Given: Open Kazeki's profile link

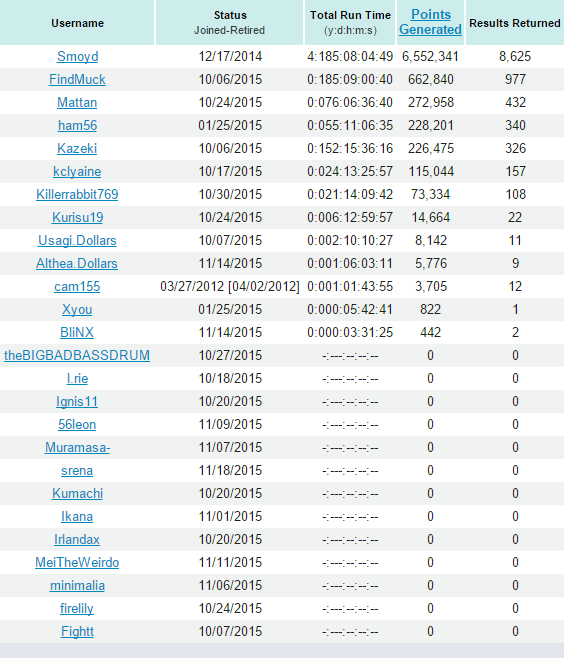Looking at the screenshot, I should point(77,149).
